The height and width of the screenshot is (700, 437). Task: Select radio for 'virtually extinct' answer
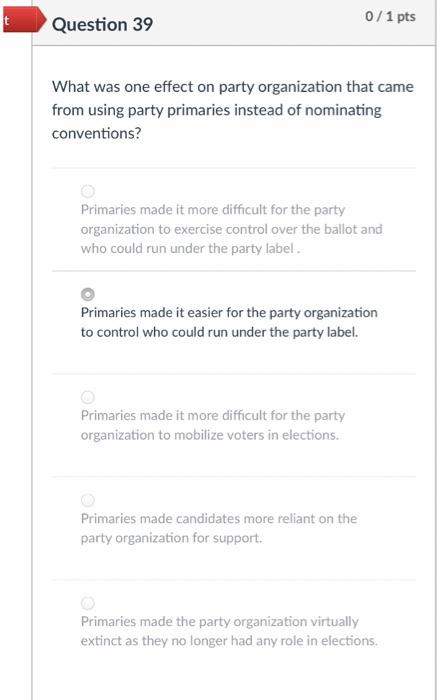click(88, 603)
